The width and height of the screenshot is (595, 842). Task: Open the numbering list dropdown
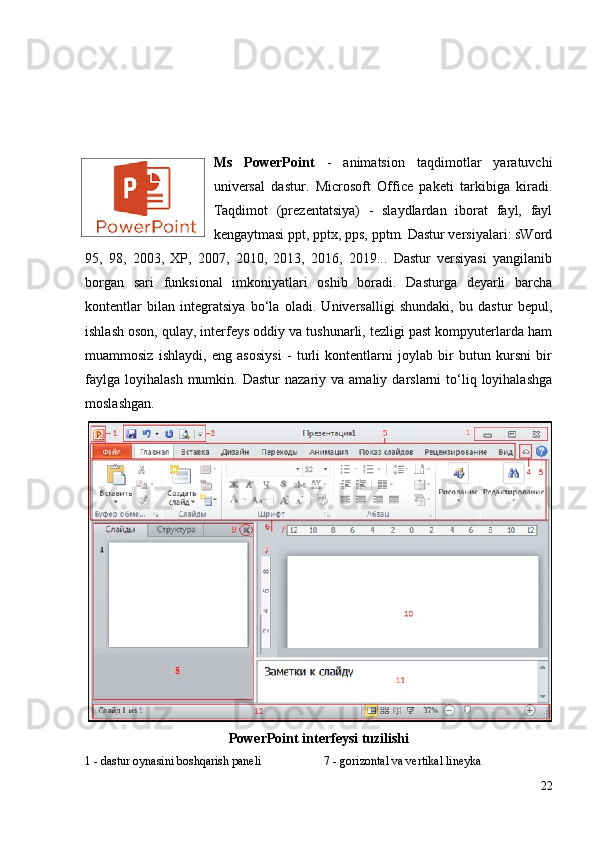pyautogui.click(x=379, y=469)
